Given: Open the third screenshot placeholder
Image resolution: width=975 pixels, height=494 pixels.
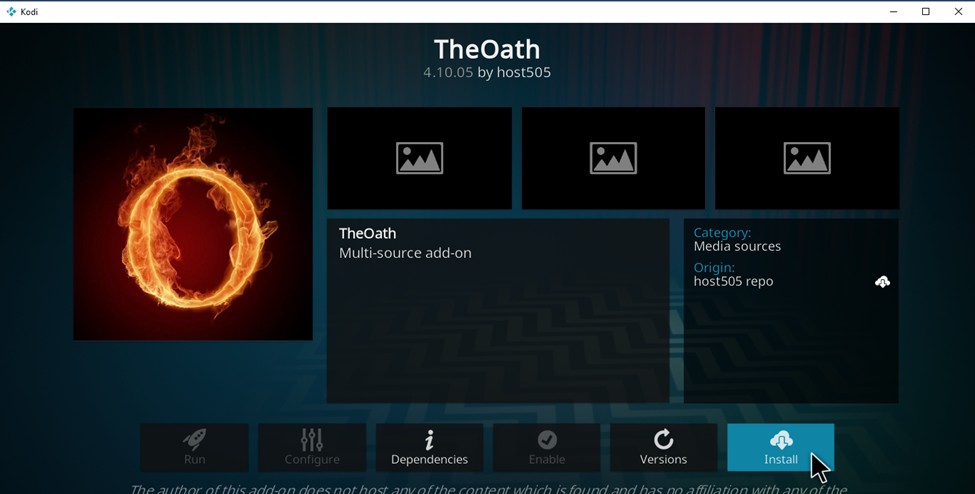Looking at the screenshot, I should tap(807, 158).
